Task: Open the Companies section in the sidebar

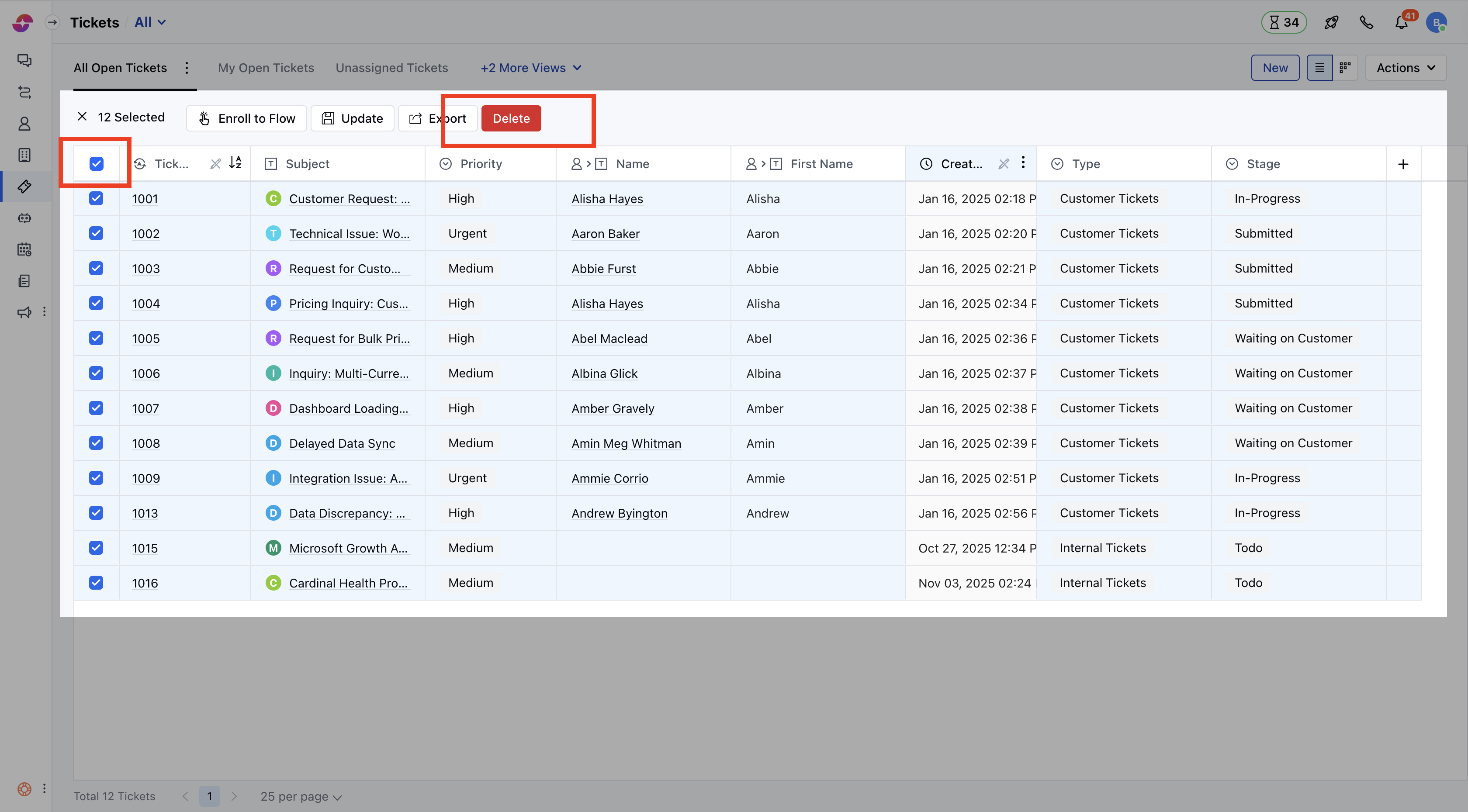Action: coord(24,155)
